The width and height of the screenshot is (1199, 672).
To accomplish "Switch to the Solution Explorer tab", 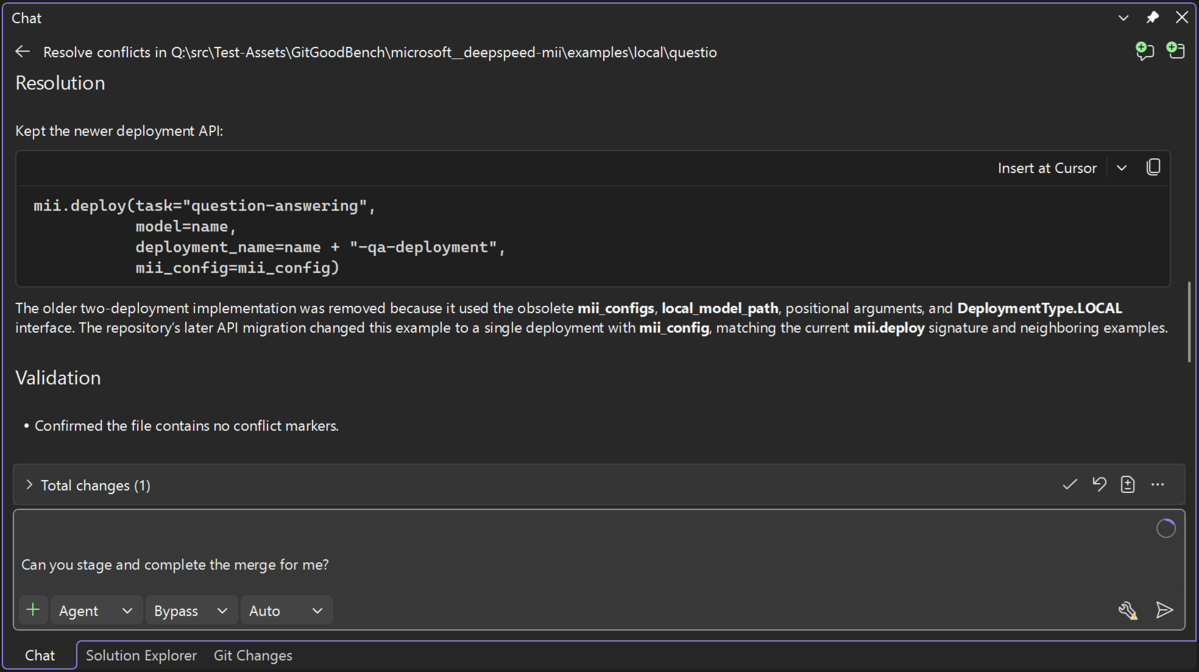I will [x=141, y=655].
